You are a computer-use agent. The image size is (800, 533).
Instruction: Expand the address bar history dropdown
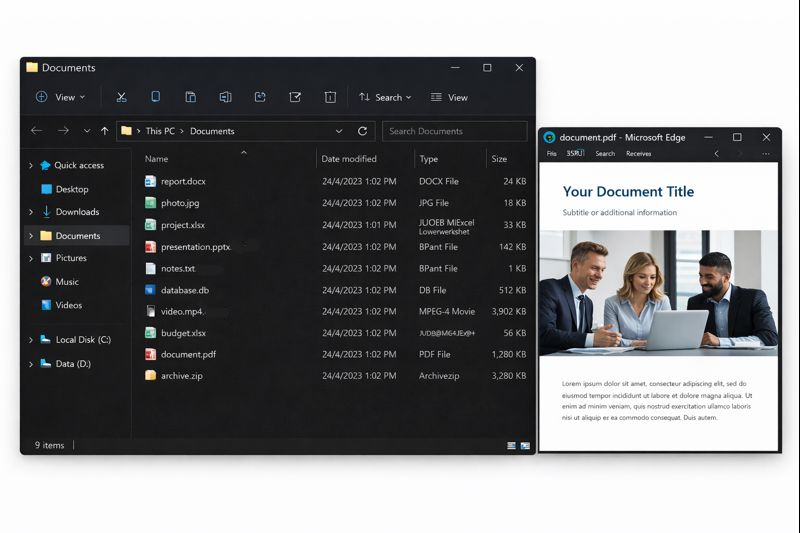click(339, 131)
